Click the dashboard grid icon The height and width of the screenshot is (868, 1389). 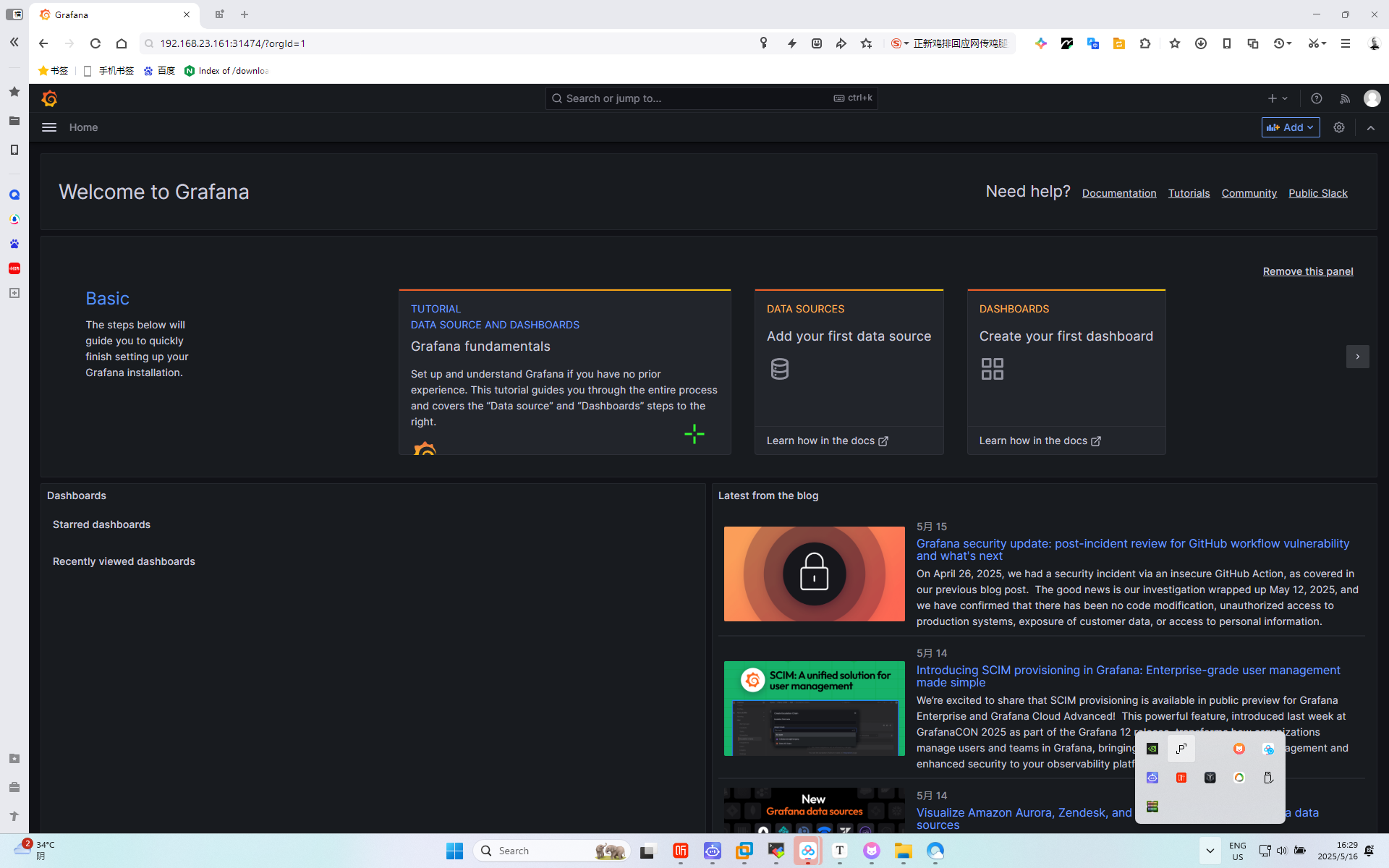click(x=992, y=369)
